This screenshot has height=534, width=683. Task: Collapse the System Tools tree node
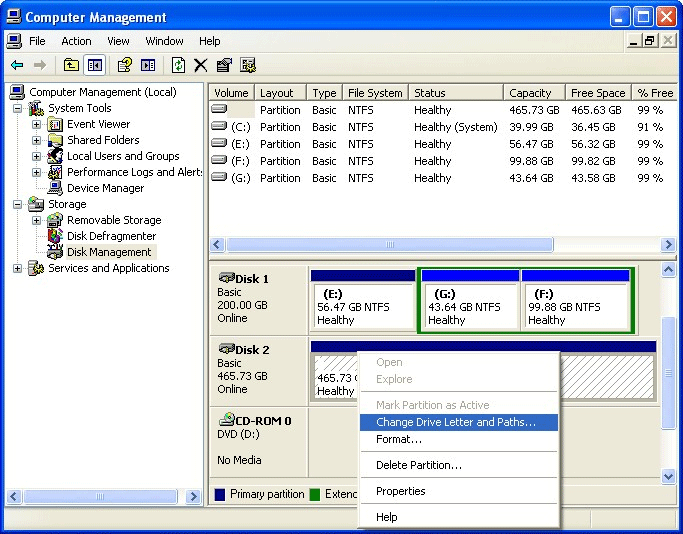pyautogui.click(x=17, y=108)
